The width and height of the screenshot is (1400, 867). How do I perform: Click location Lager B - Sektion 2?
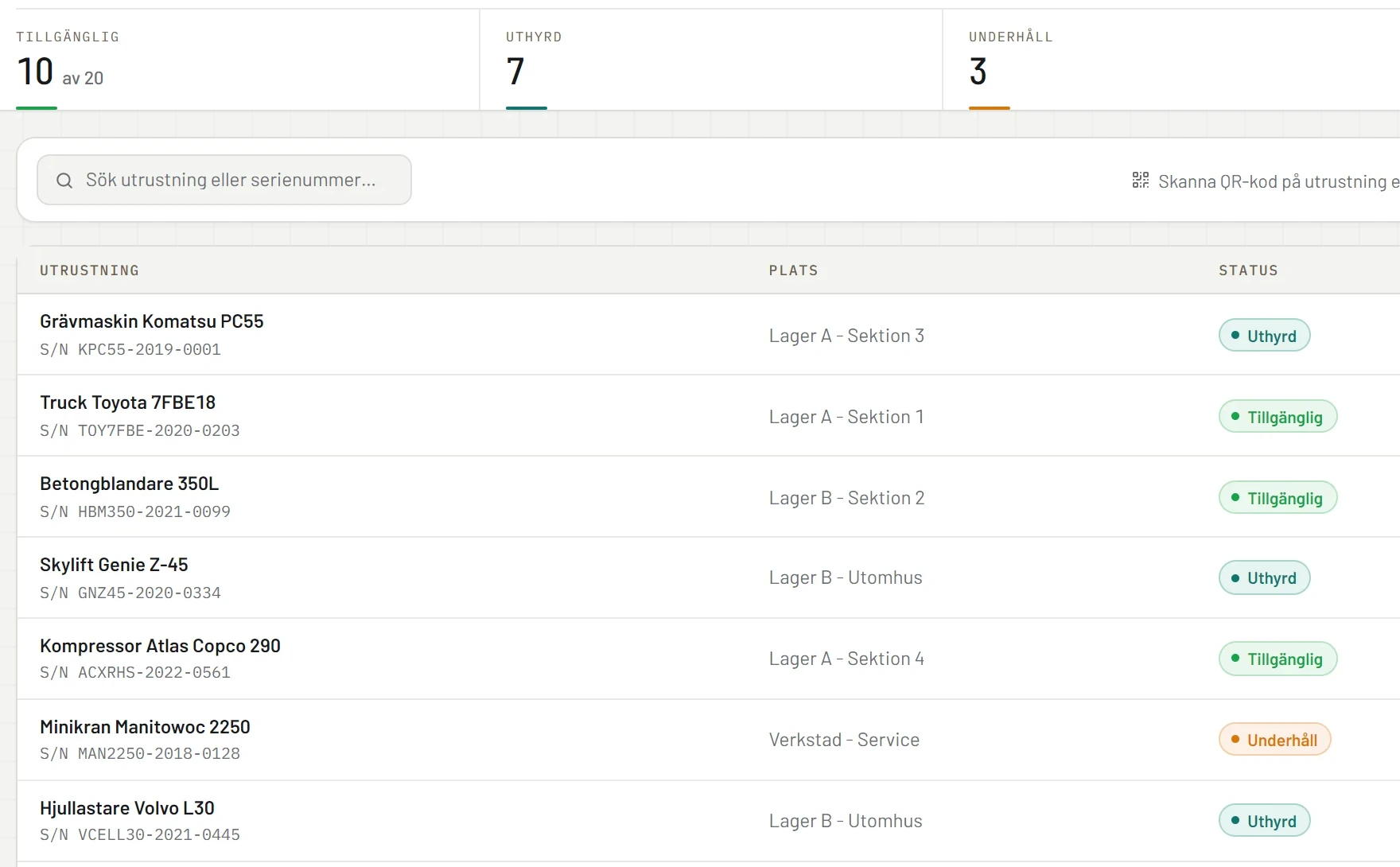click(x=846, y=498)
